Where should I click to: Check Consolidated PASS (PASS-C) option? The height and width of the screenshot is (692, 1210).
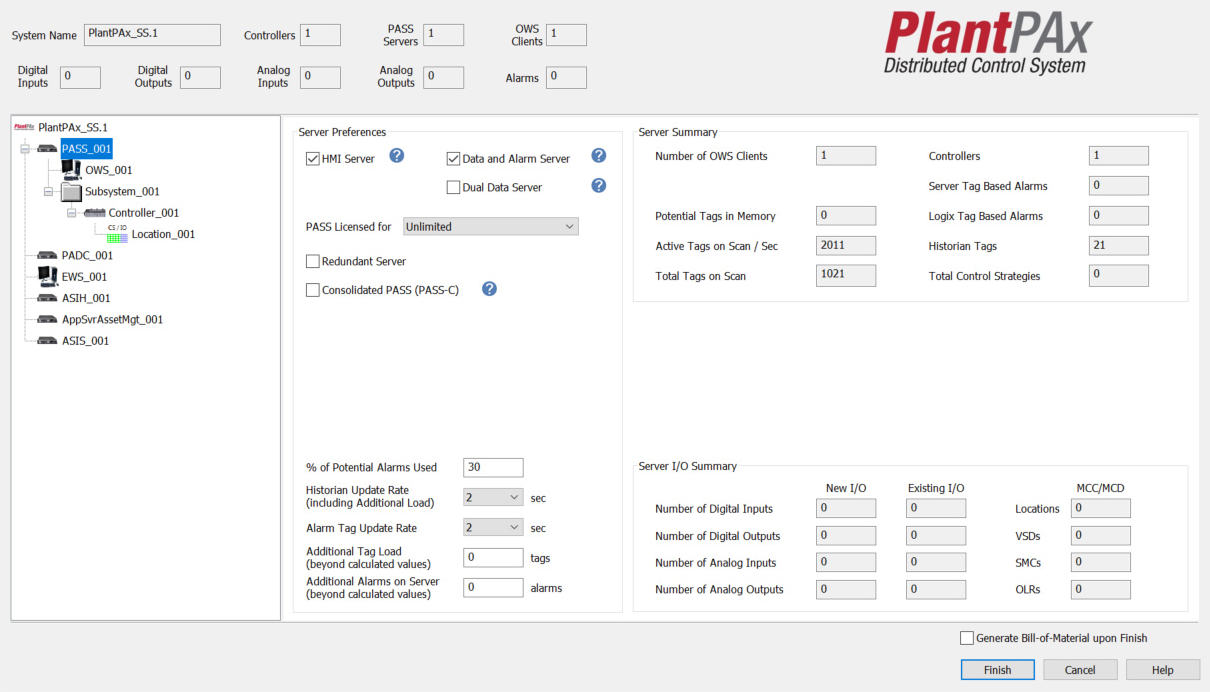[x=313, y=290]
